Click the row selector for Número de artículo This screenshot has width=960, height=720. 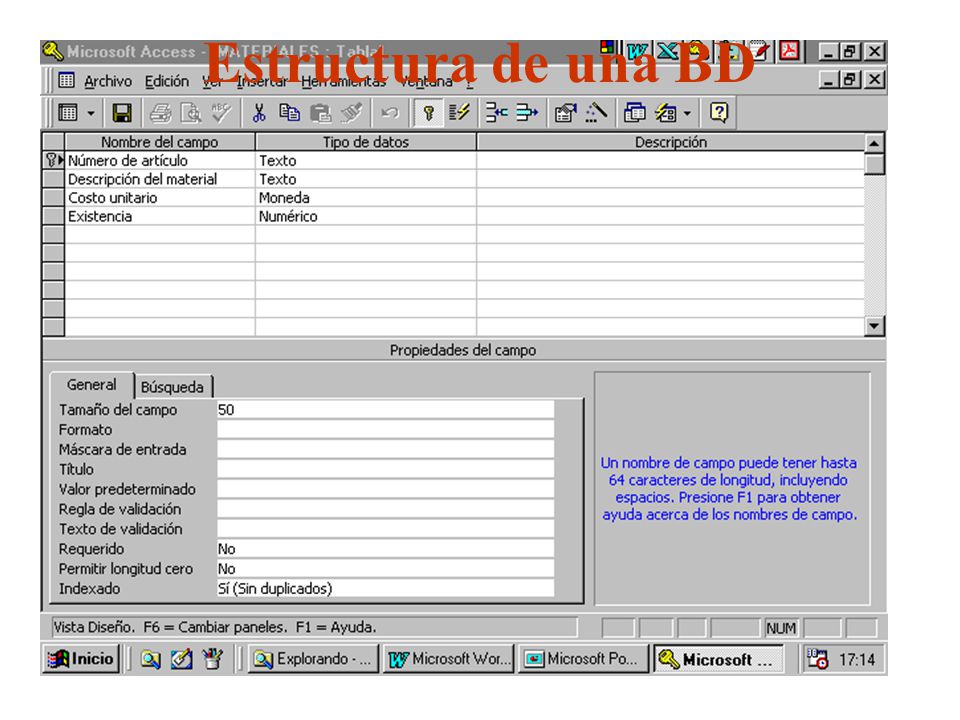(x=54, y=160)
